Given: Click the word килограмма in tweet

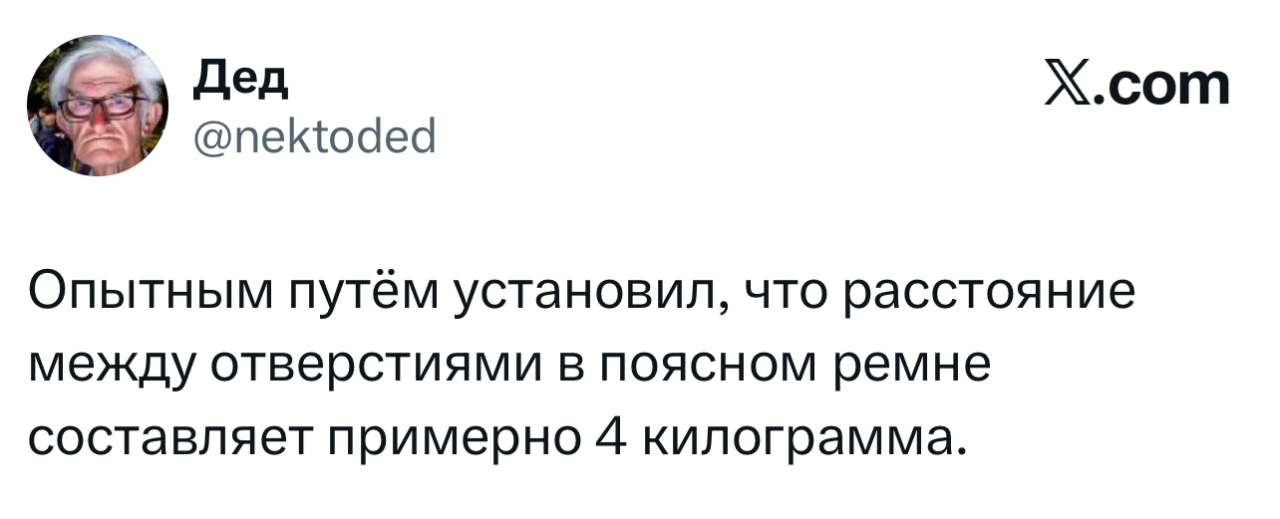Looking at the screenshot, I should click(x=792, y=438).
